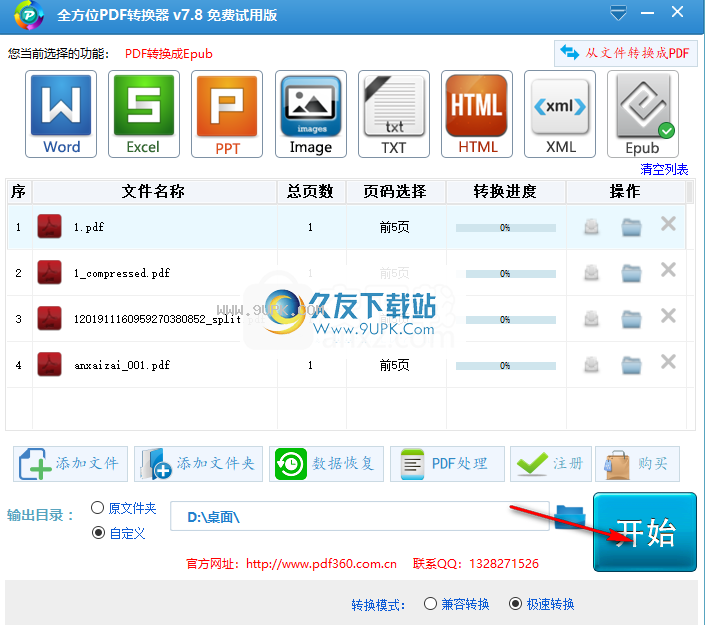Select the TXT conversion format
The width and height of the screenshot is (706, 625).
point(394,114)
